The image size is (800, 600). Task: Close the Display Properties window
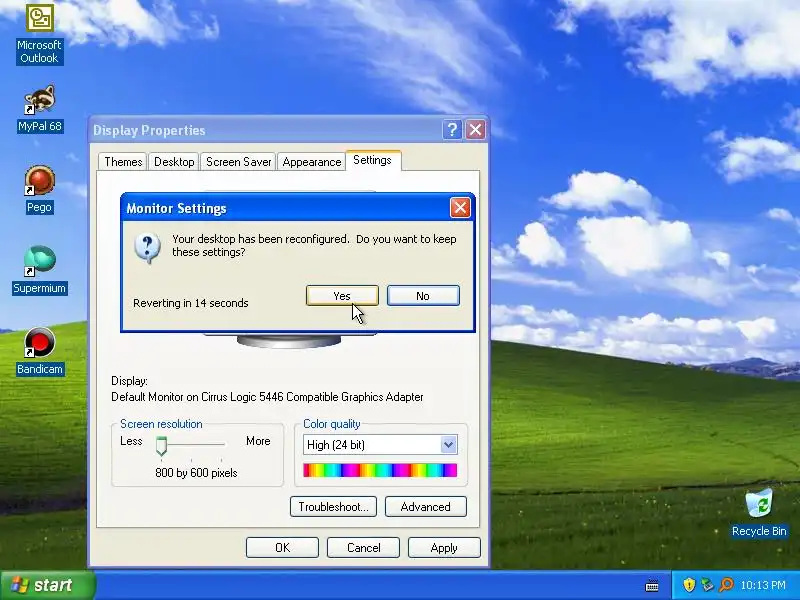[476, 130]
